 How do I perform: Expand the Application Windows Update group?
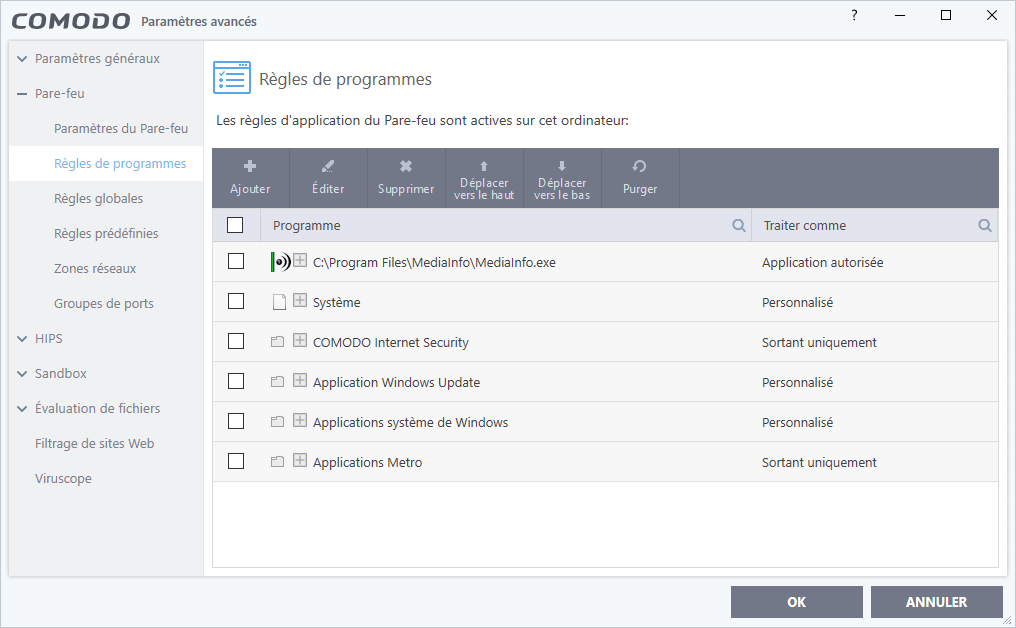pyautogui.click(x=299, y=380)
